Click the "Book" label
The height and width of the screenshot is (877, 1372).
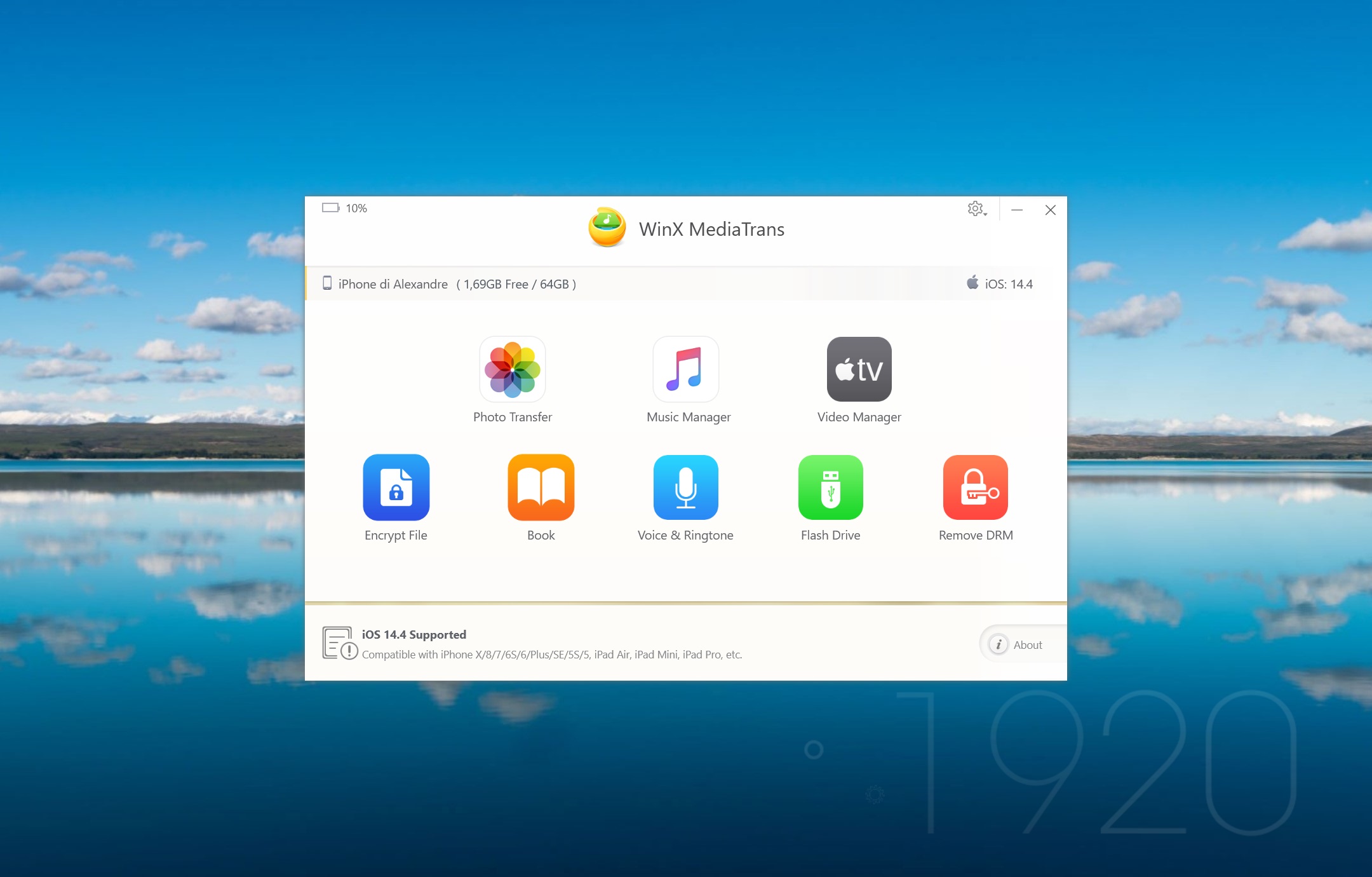pyautogui.click(x=541, y=535)
